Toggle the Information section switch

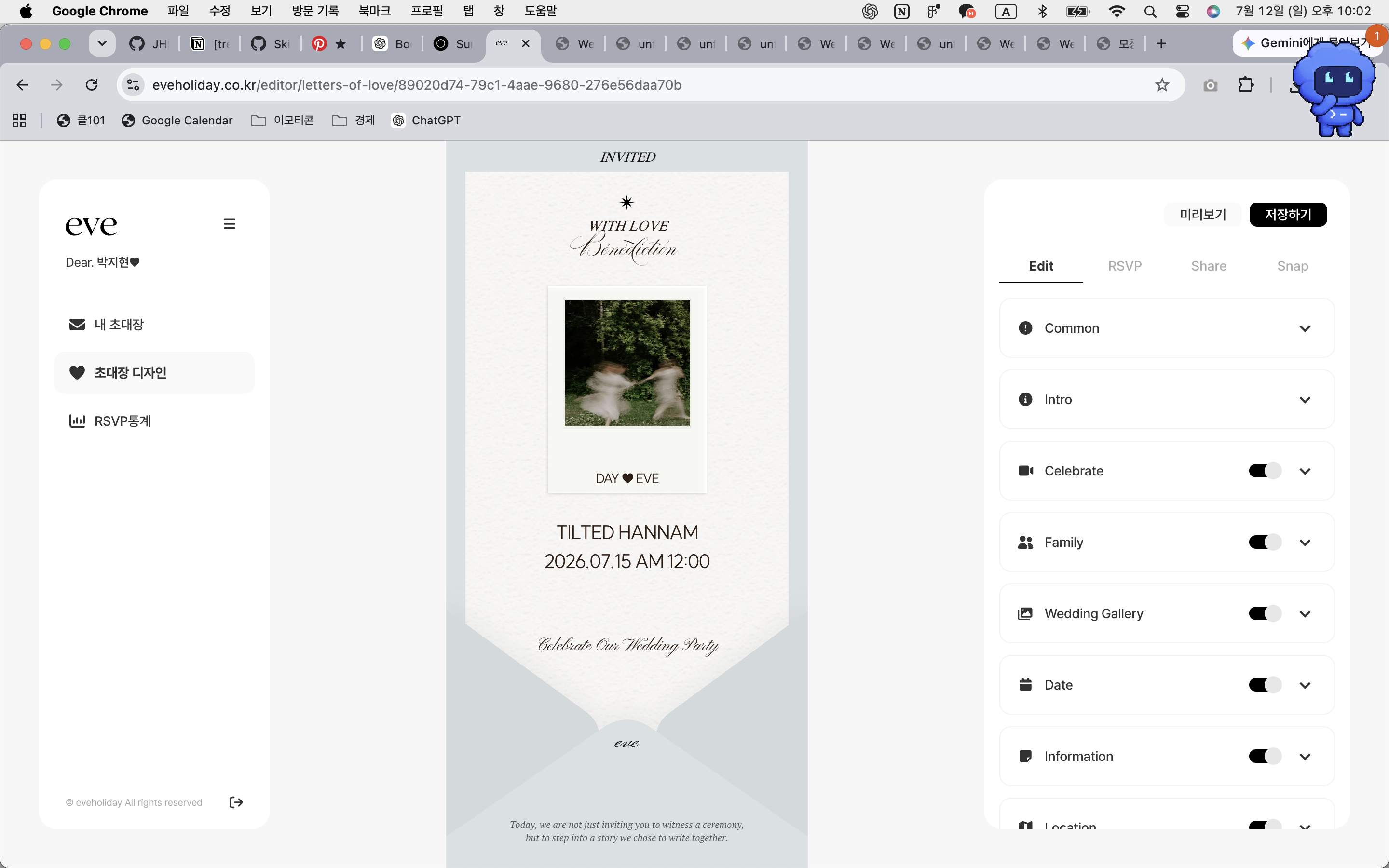click(1265, 756)
